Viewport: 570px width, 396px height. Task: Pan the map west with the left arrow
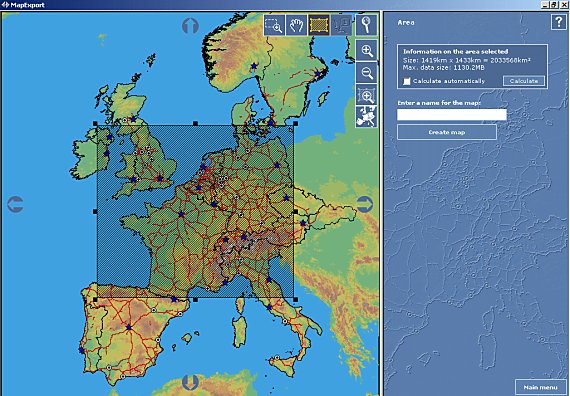15,204
